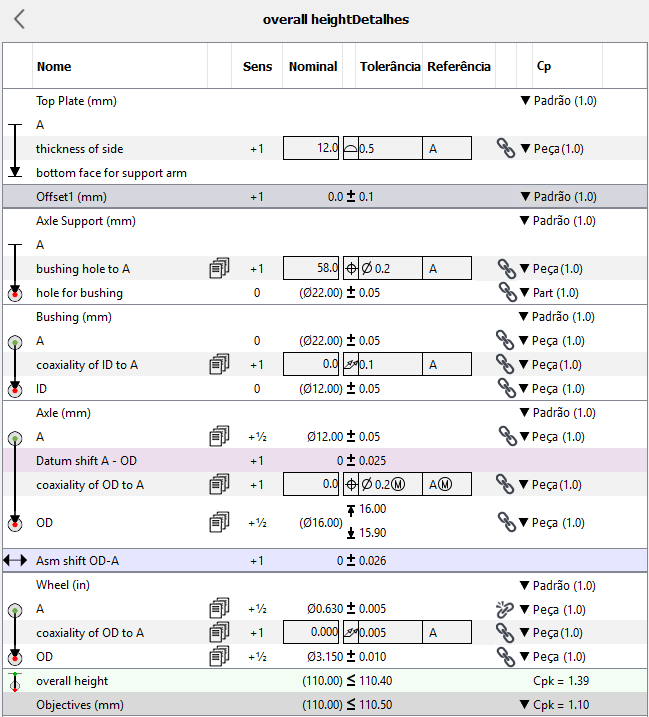This screenshot has width=649, height=717.
Task: Click copies icon on Wheel OD row
Action: tap(219, 657)
